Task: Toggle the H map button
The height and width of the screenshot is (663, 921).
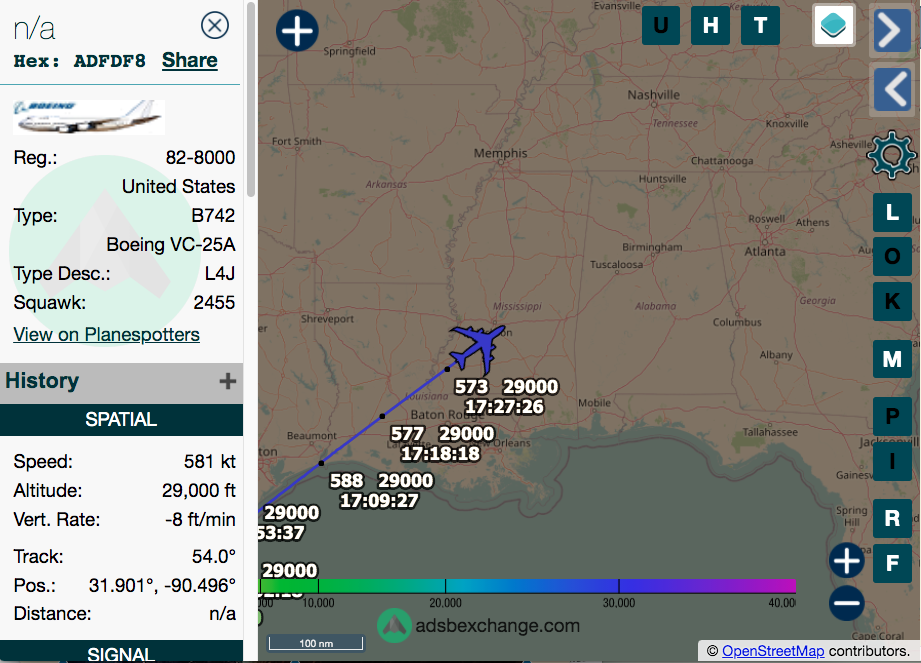Action: 711,25
